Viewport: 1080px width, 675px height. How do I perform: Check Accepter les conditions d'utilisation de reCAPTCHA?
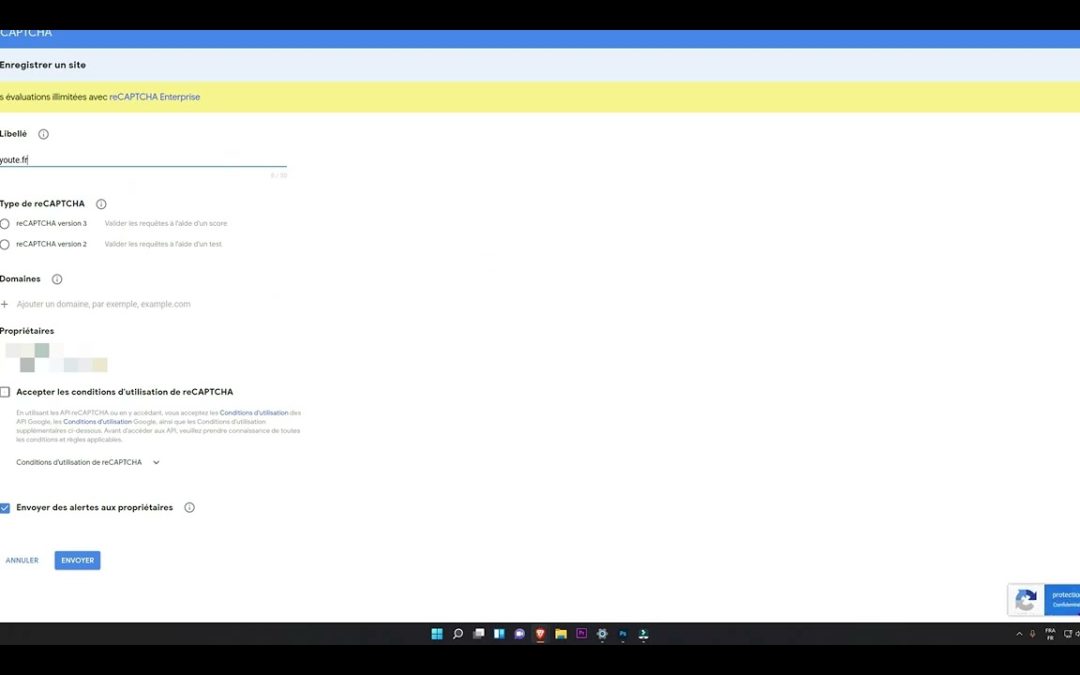pyautogui.click(x=5, y=392)
